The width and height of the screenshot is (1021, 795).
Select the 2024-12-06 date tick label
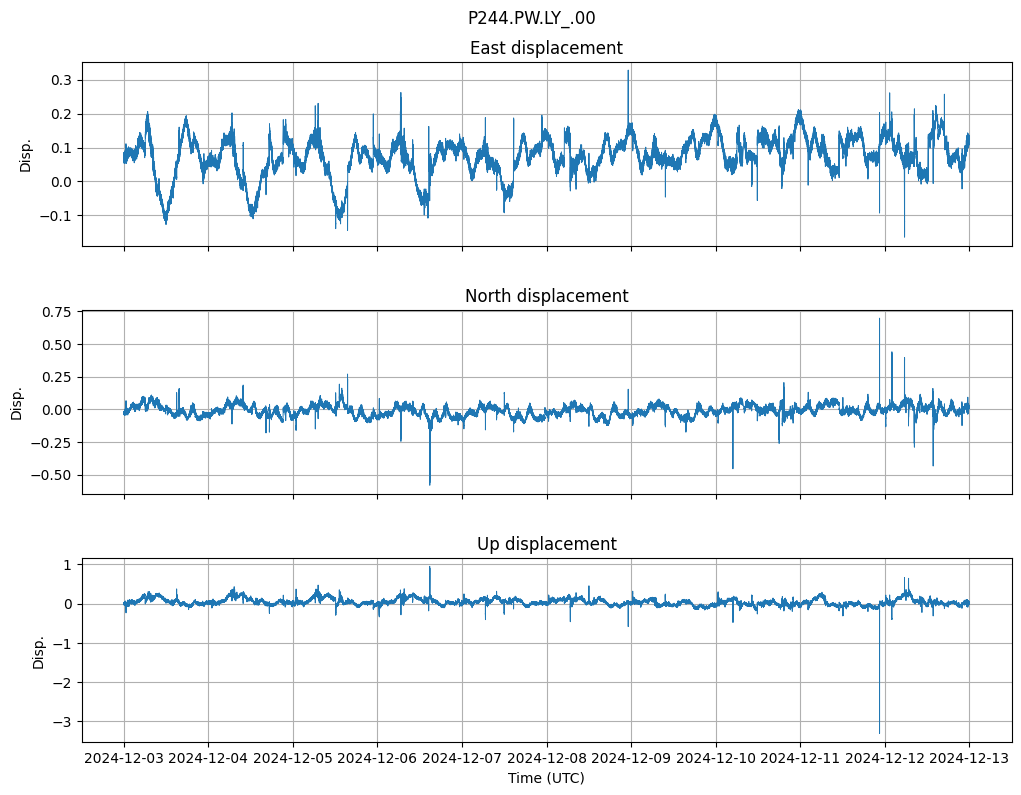click(377, 759)
